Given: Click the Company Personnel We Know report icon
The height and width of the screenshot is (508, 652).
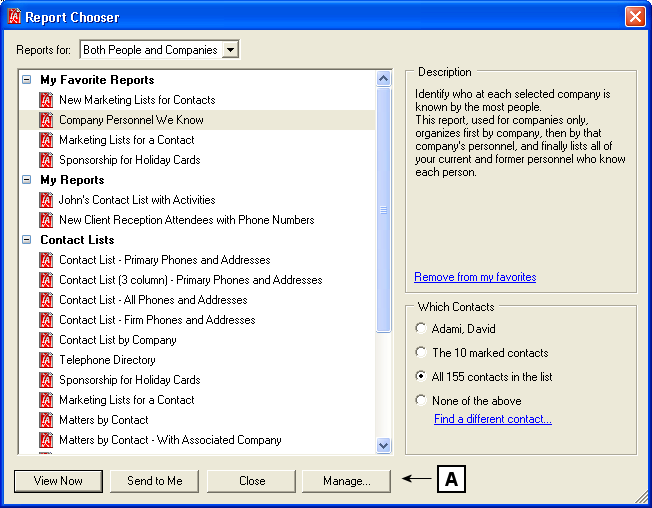Looking at the screenshot, I should pyautogui.click(x=46, y=120).
